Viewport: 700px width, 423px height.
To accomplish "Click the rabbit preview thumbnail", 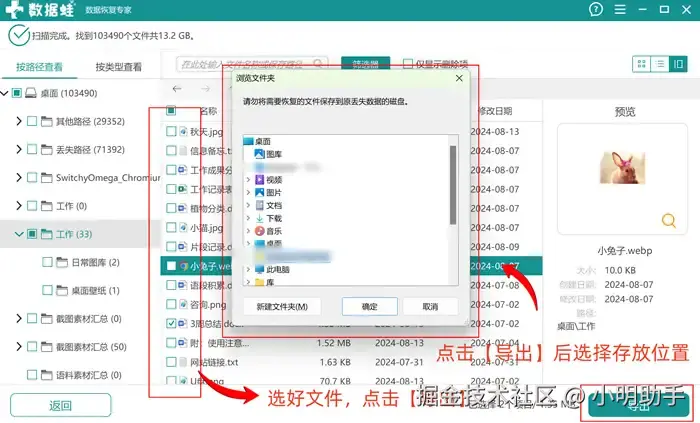I will 622,167.
